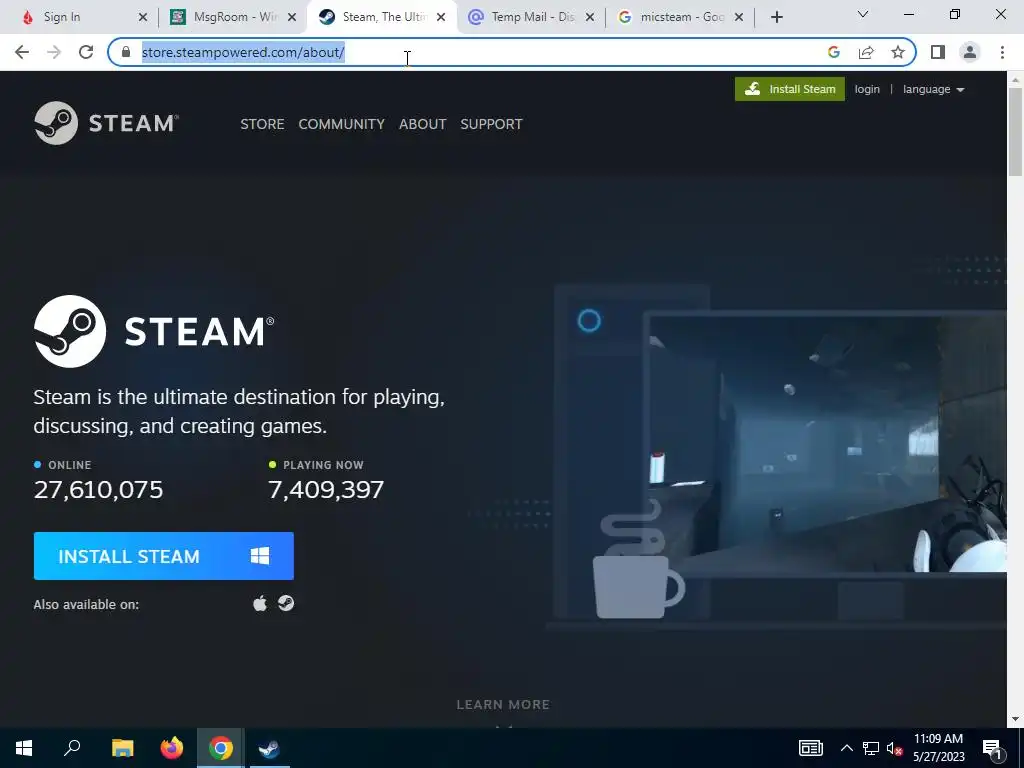Click the playing now count 7,409,397

pyautogui.click(x=326, y=490)
